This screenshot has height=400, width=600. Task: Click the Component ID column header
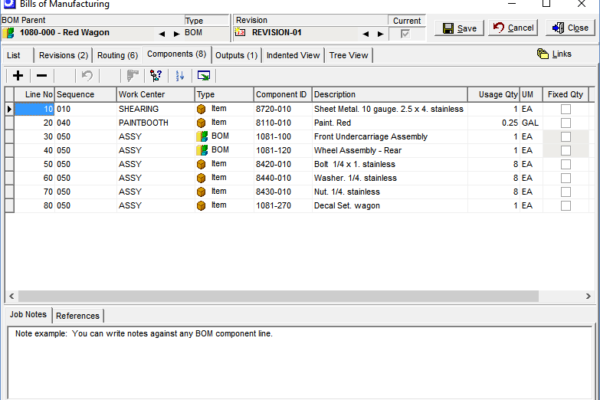coord(282,95)
